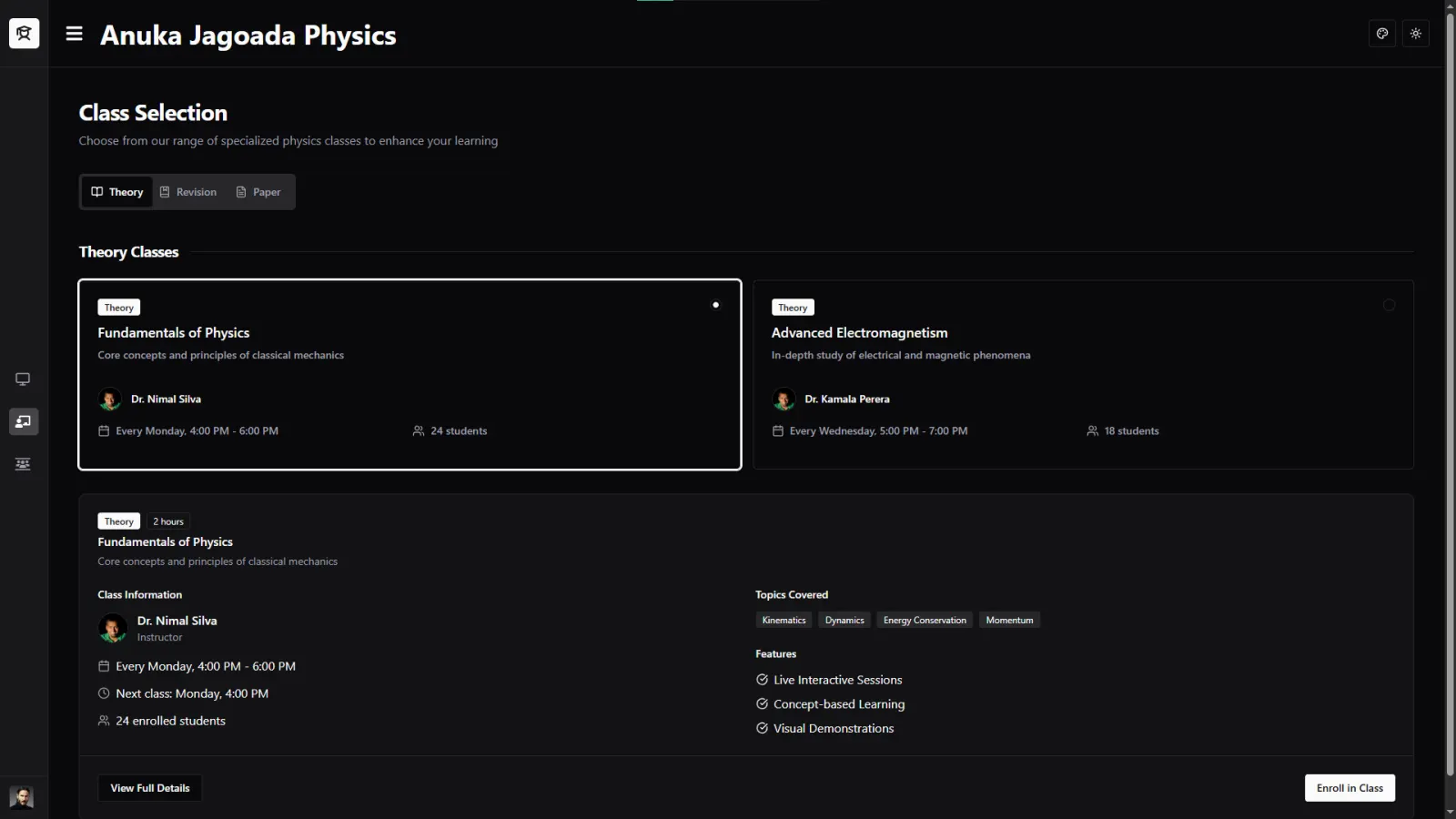This screenshot has width=1456, height=819.
Task: Click the Momentum topic tag
Action: click(x=1009, y=621)
